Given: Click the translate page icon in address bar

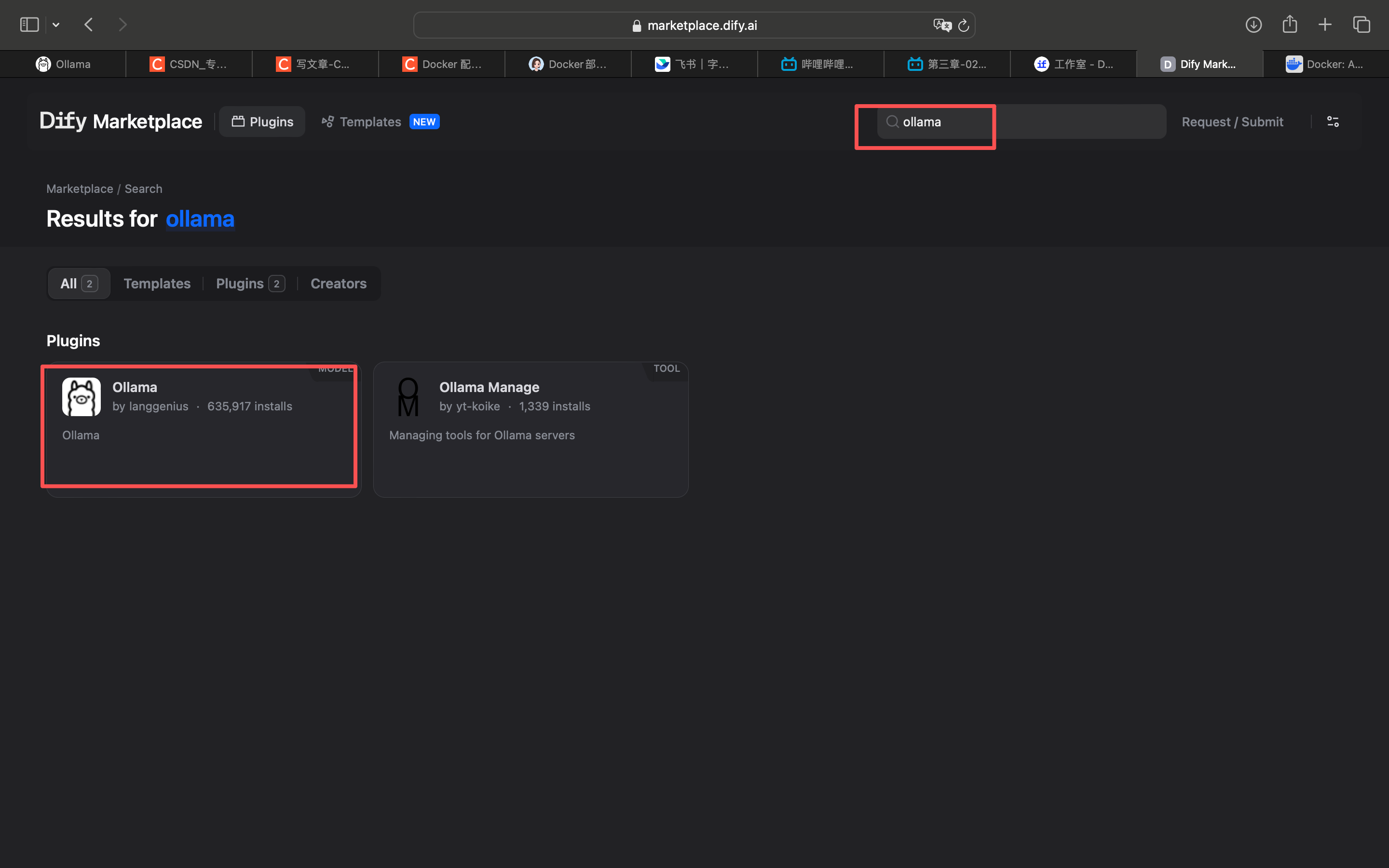Looking at the screenshot, I should coord(941,25).
